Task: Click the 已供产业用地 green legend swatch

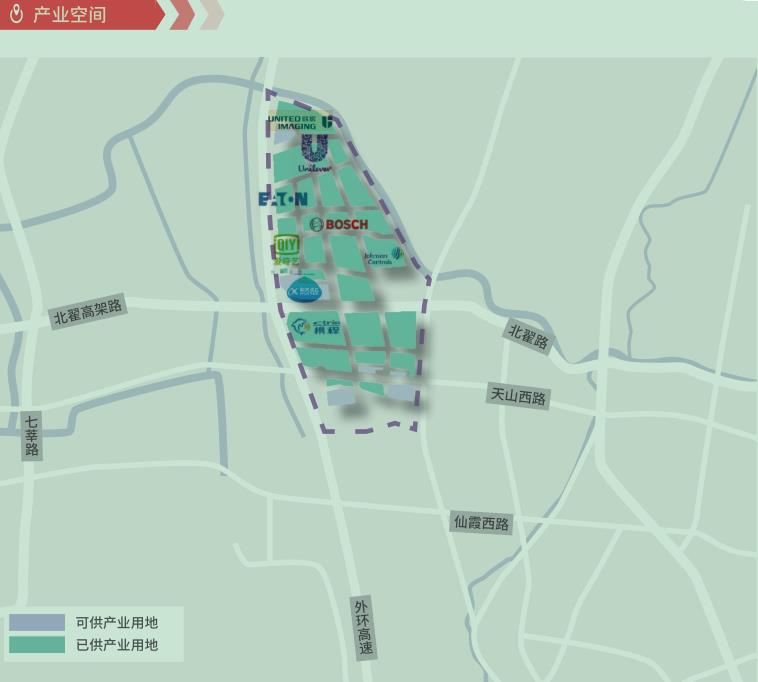Action: (x=37, y=645)
